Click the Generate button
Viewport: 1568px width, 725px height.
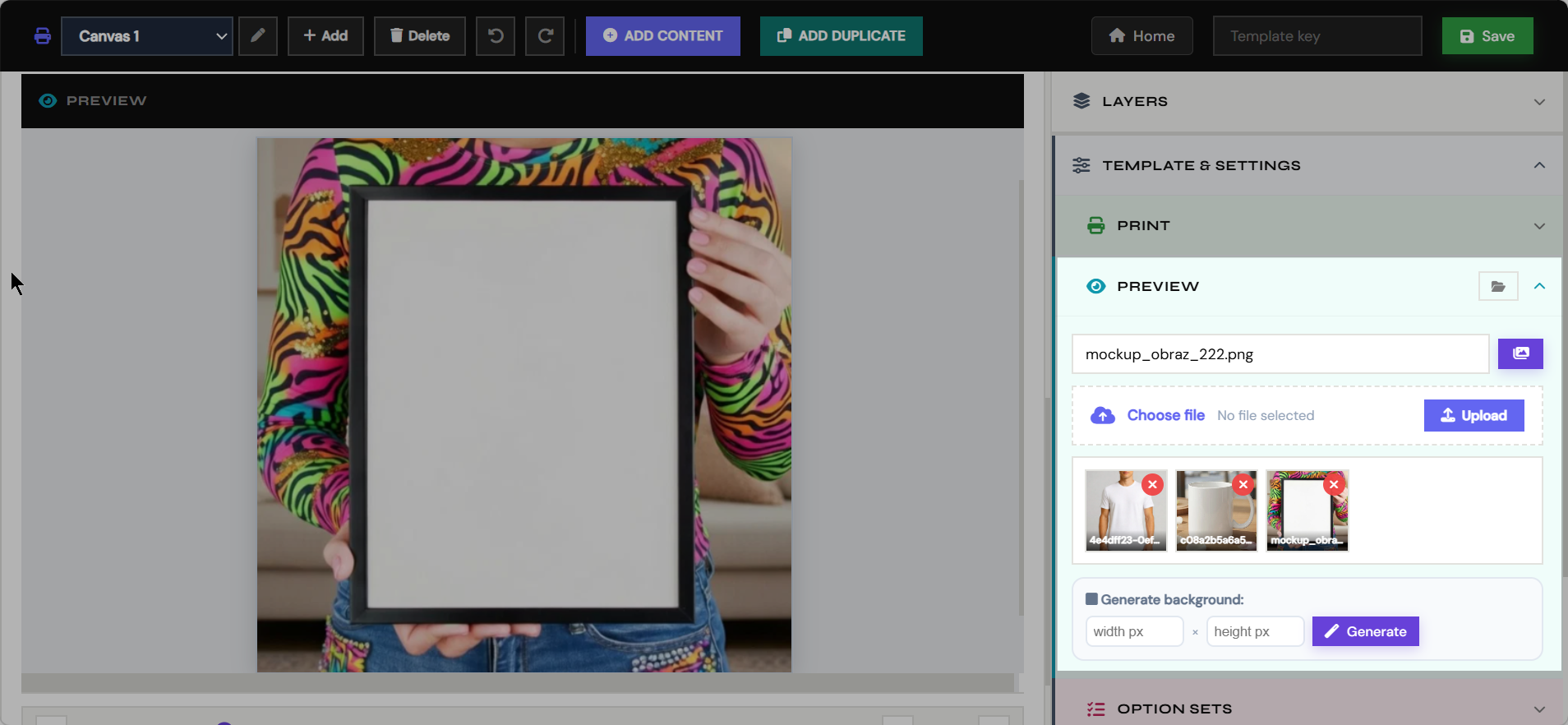(1365, 631)
